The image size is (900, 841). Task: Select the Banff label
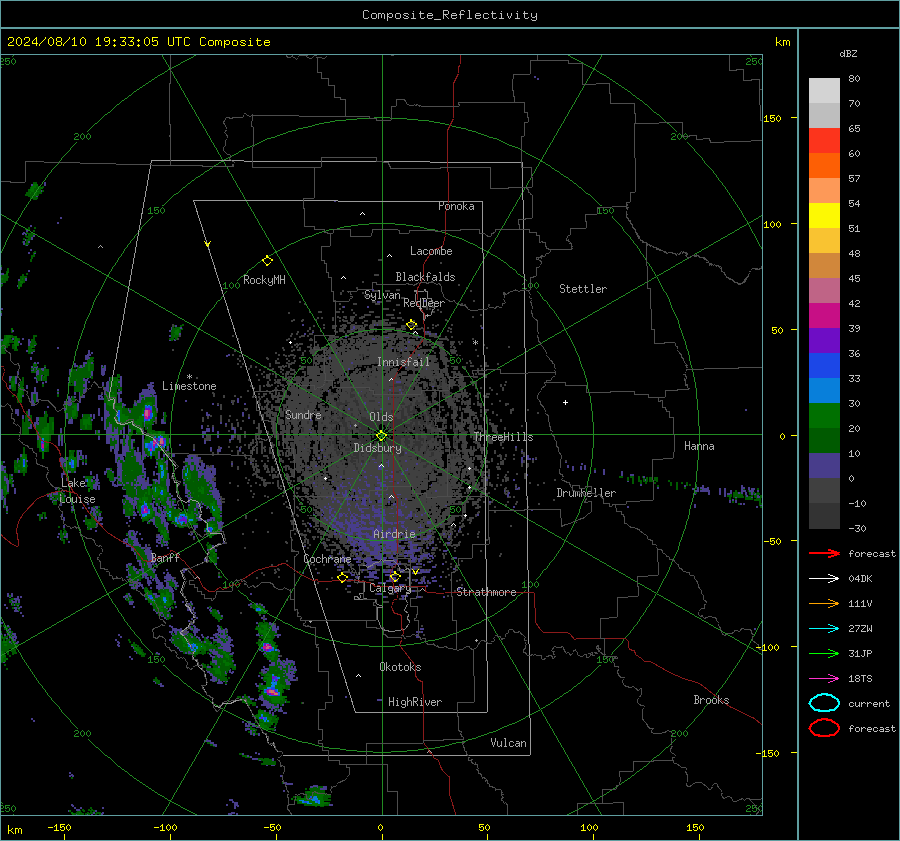click(165, 557)
